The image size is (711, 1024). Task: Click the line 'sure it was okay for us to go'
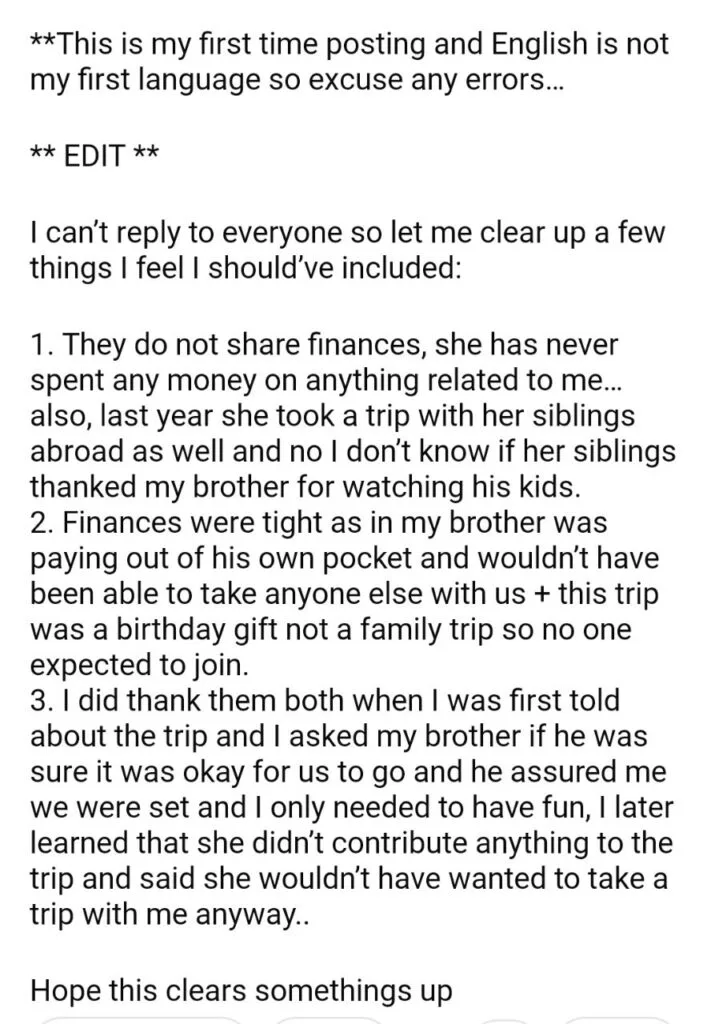(x=349, y=771)
